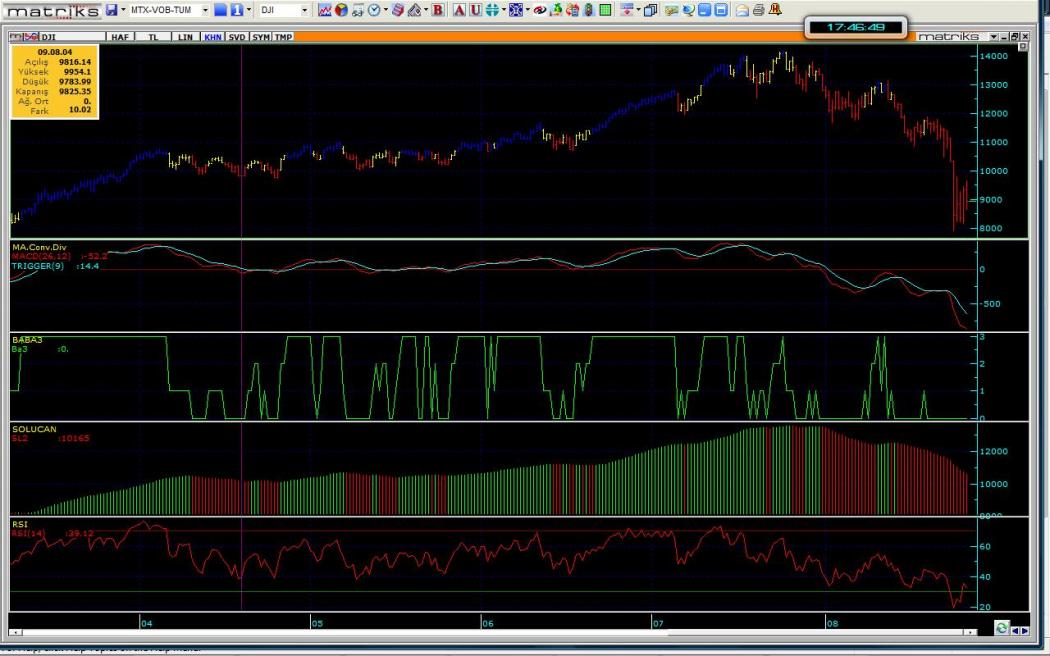The height and width of the screenshot is (656, 1050).
Task: Click the clock icon in the toolbar
Action: pos(373,10)
